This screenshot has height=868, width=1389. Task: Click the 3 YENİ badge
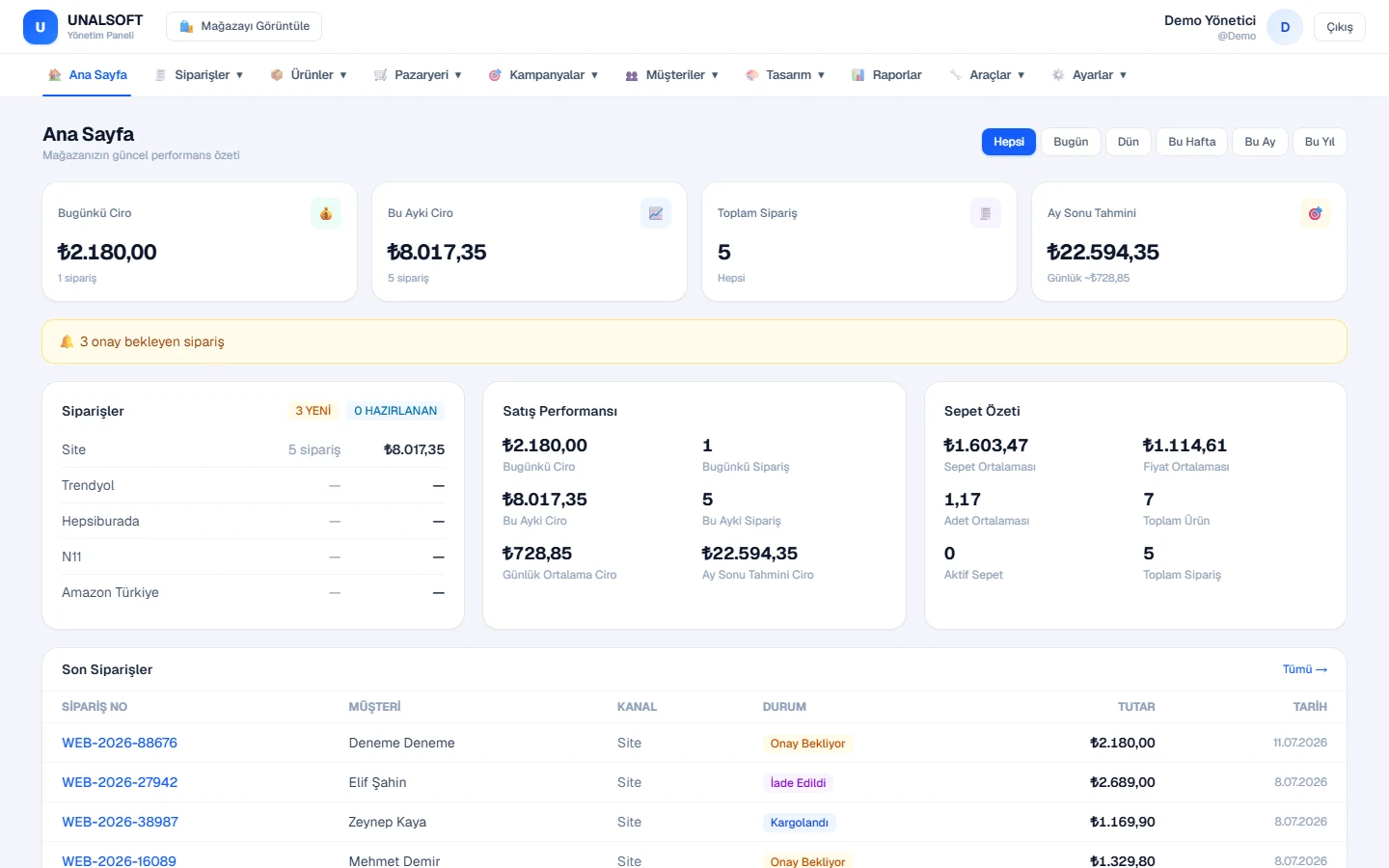(x=313, y=411)
